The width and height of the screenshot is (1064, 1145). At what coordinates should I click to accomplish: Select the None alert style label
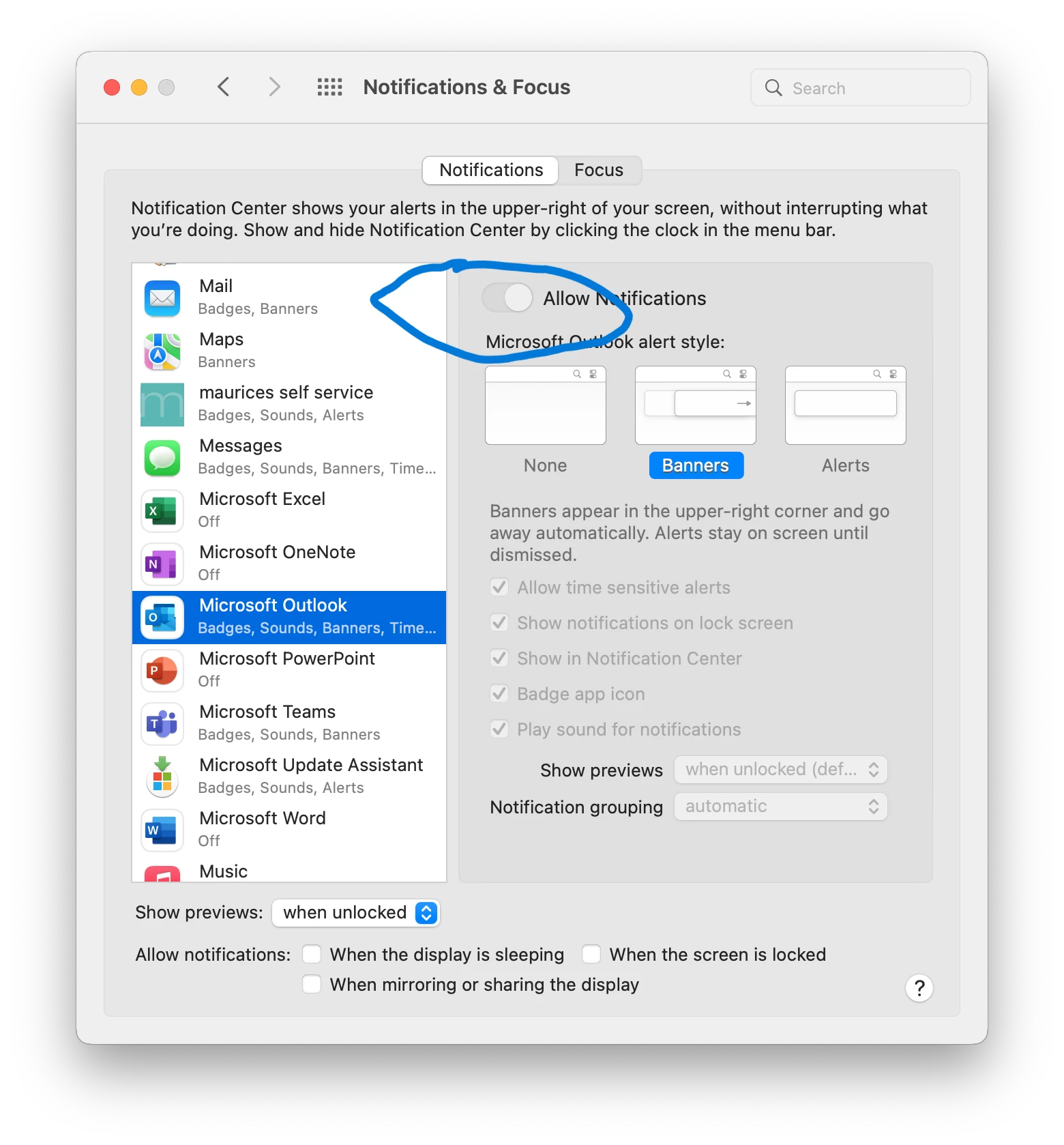tap(545, 465)
